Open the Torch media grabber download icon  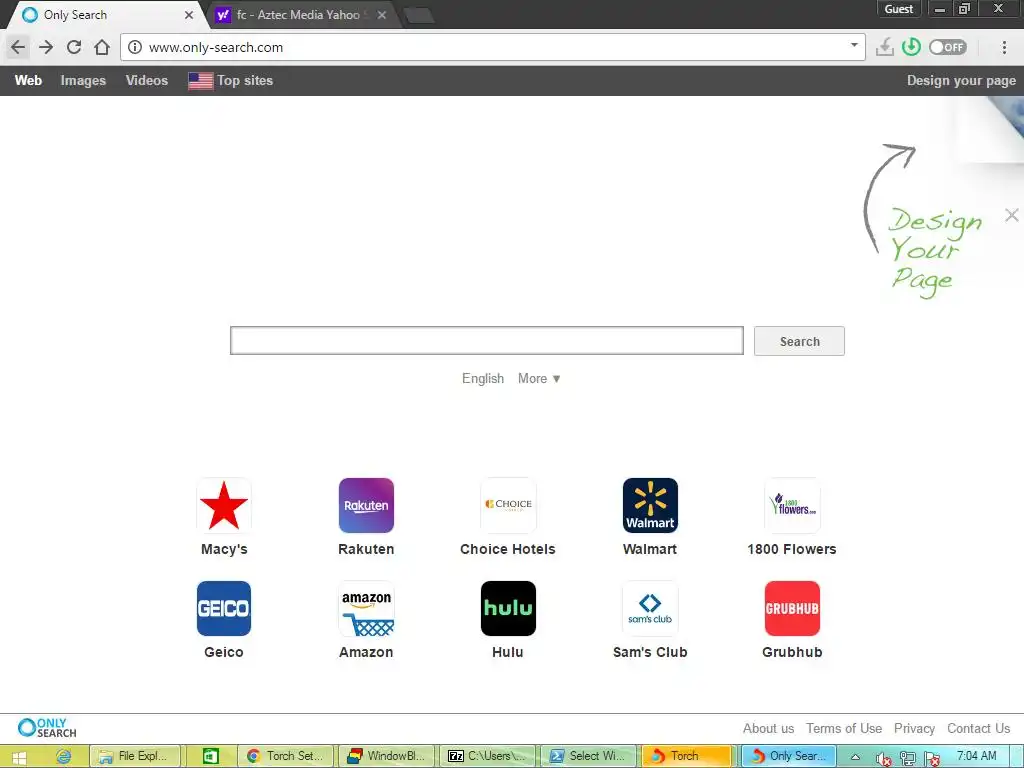pos(884,47)
